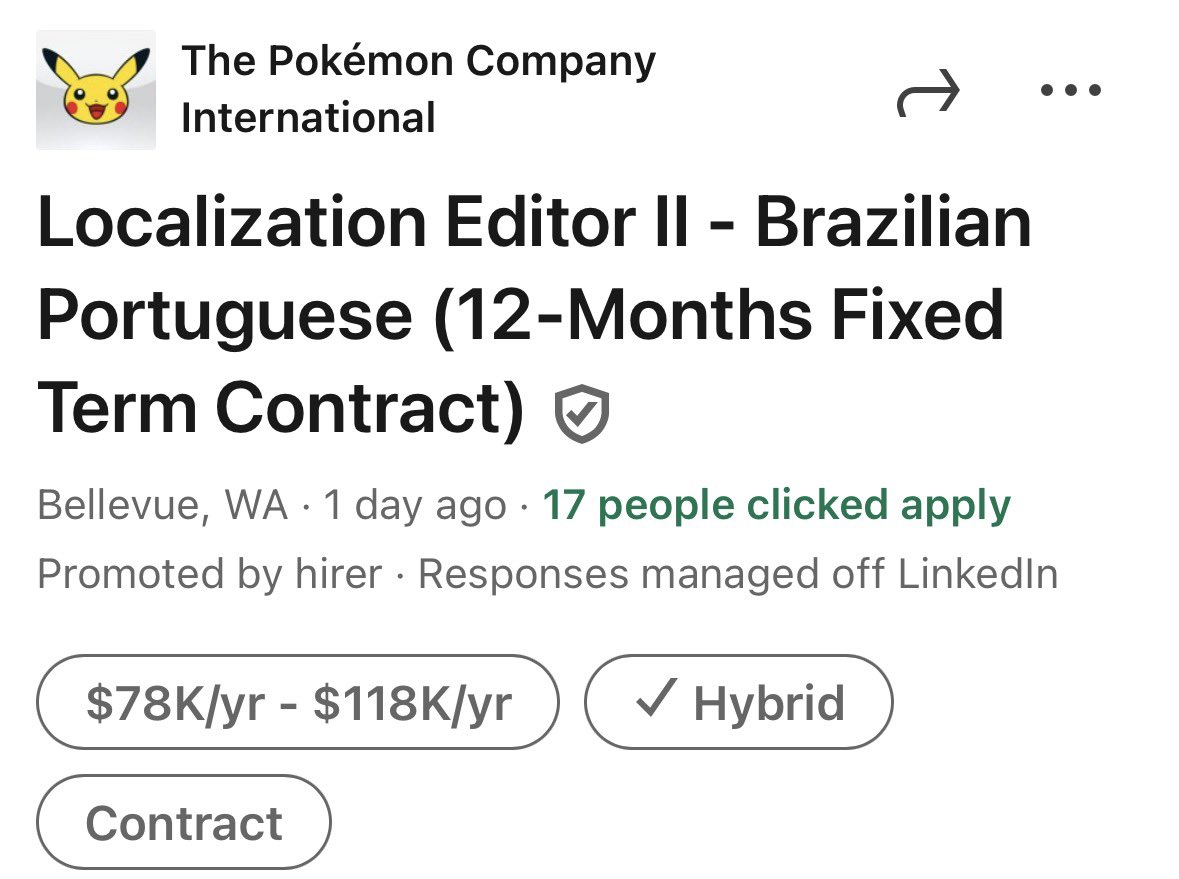Click the word LinkedIn in the response info
The width and height of the screenshot is (1179, 879).
977,574
